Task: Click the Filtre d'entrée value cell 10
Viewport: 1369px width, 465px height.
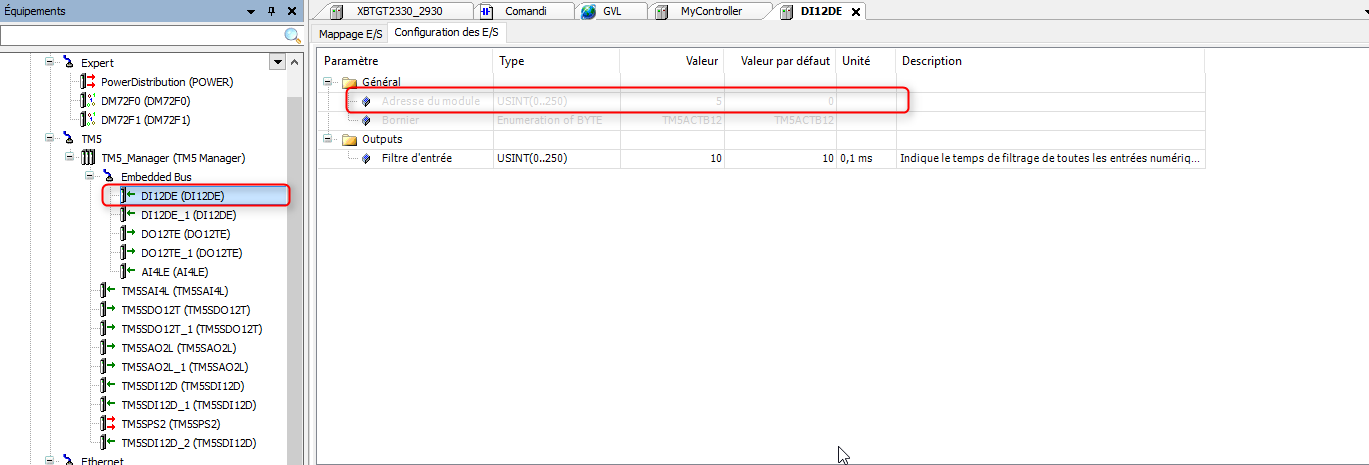Action: pos(672,158)
